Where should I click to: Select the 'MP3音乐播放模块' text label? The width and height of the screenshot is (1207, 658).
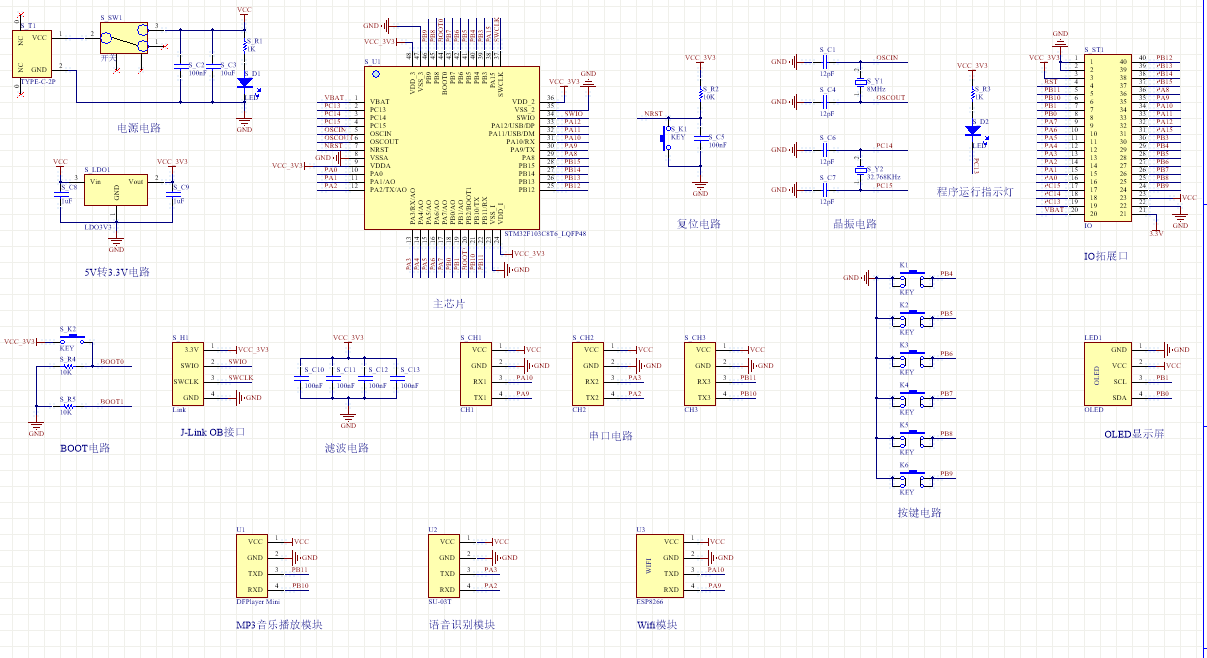click(x=279, y=625)
